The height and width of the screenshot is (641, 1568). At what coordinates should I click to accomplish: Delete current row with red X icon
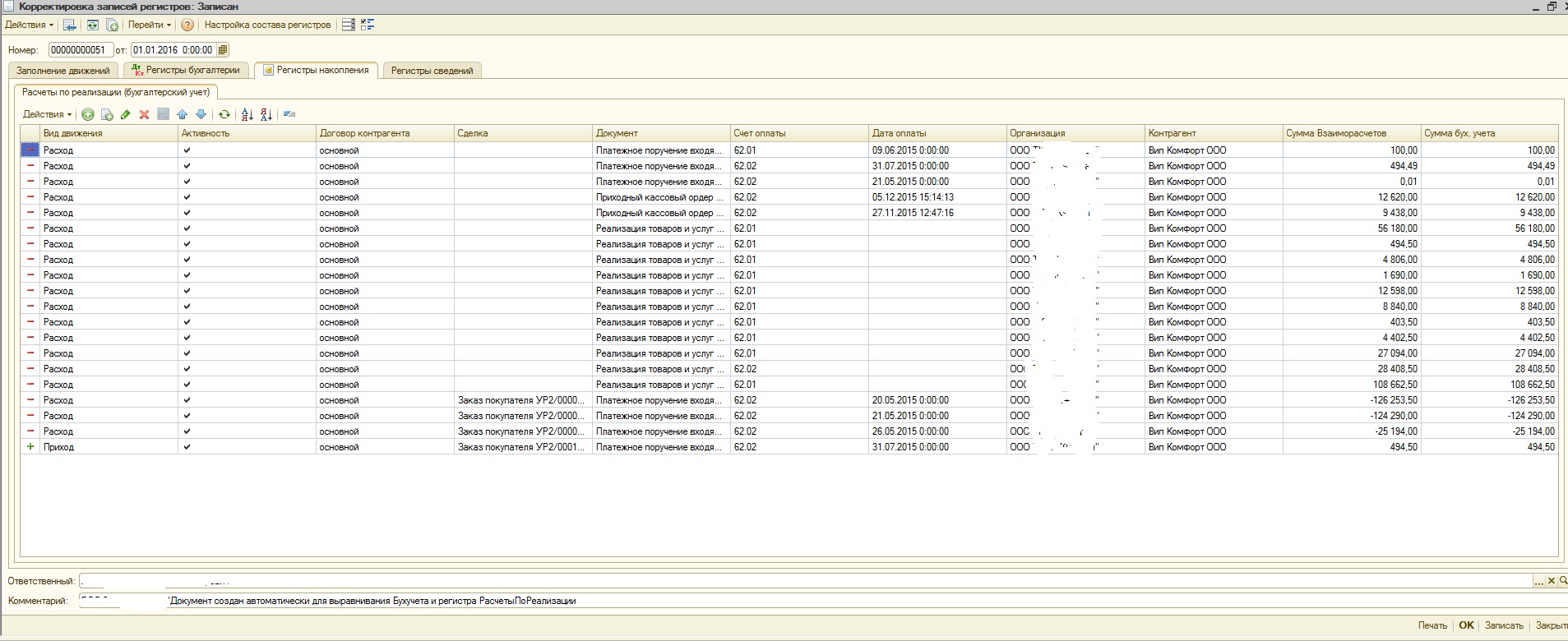coord(144,114)
